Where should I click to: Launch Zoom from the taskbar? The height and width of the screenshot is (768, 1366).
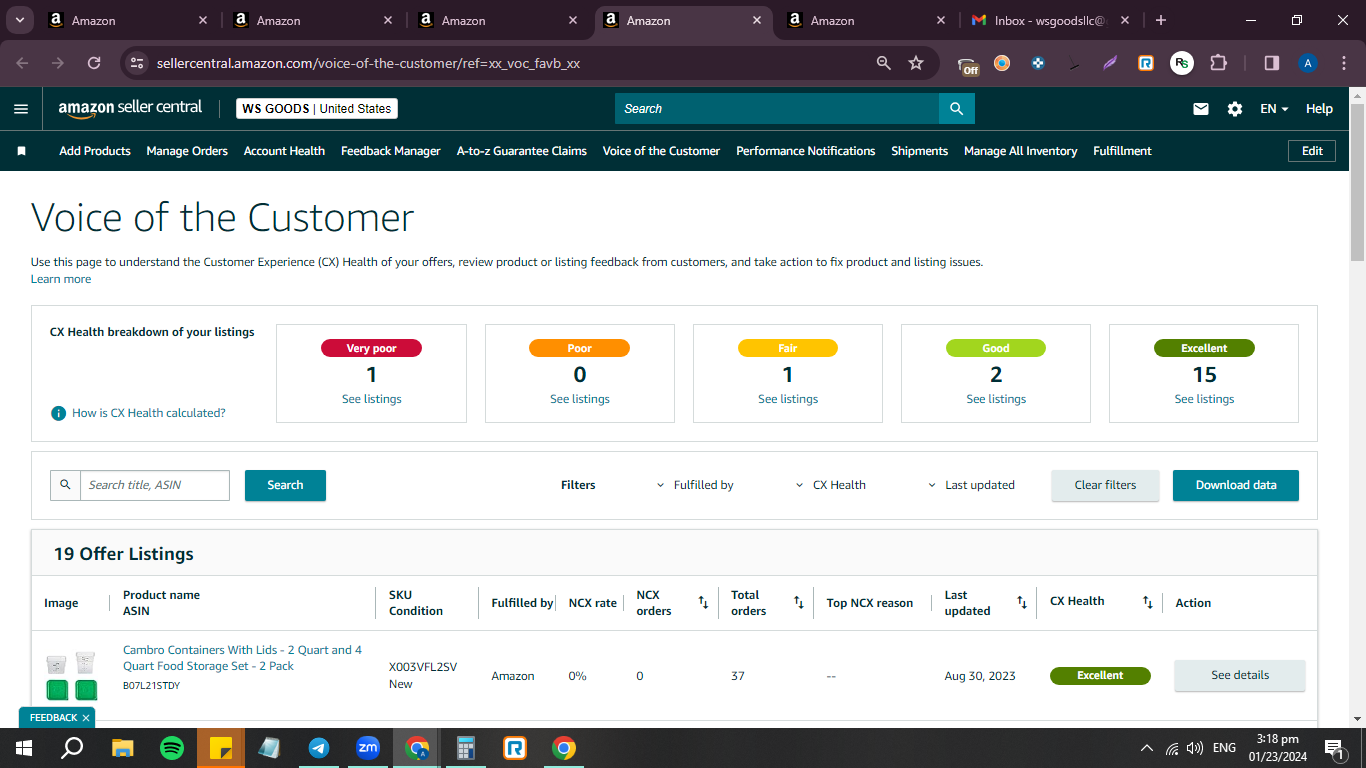[368, 748]
